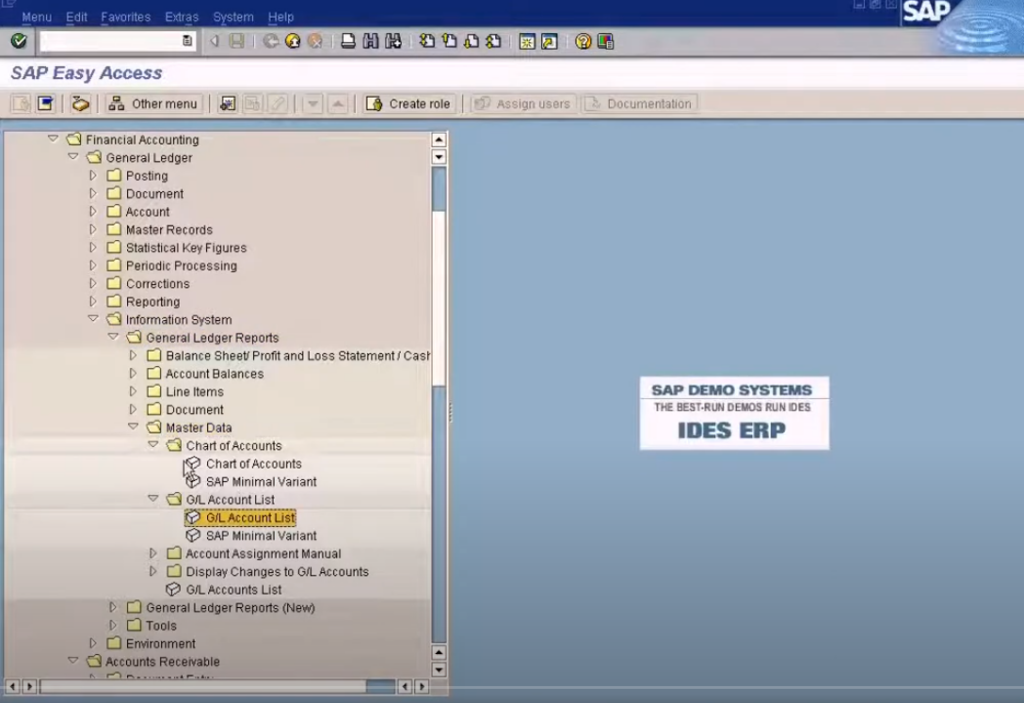Image resolution: width=1024 pixels, height=703 pixels.
Task: Expand General Ledger Reports (New) folder
Action: pyautogui.click(x=113, y=607)
